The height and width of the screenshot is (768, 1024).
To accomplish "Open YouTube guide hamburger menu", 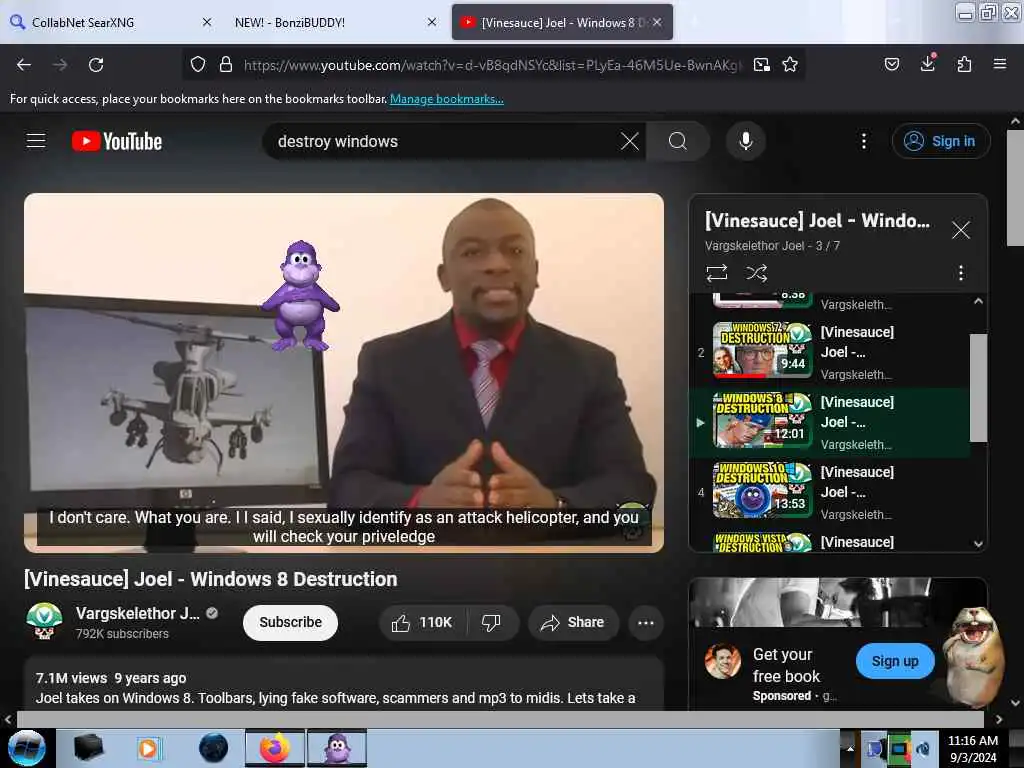I will [x=36, y=141].
